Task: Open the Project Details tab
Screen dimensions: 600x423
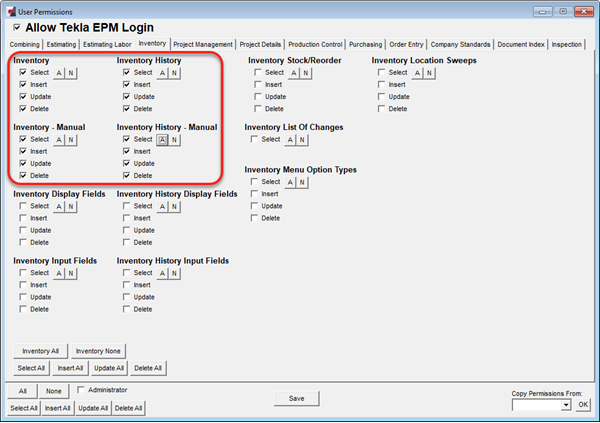Action: (260, 44)
